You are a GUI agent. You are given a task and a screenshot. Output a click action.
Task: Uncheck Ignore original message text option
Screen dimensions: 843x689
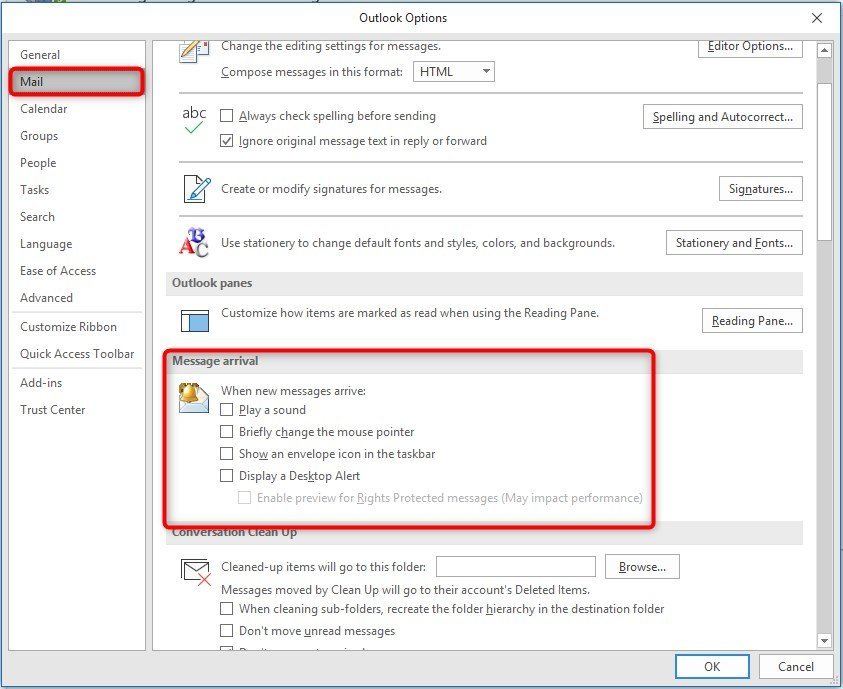click(227, 141)
